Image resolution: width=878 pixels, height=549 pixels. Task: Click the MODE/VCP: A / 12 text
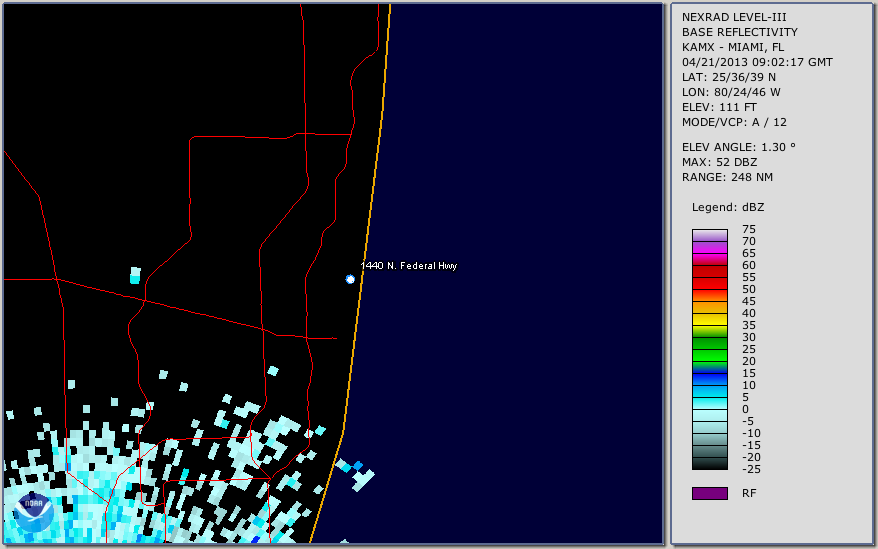[734, 122]
